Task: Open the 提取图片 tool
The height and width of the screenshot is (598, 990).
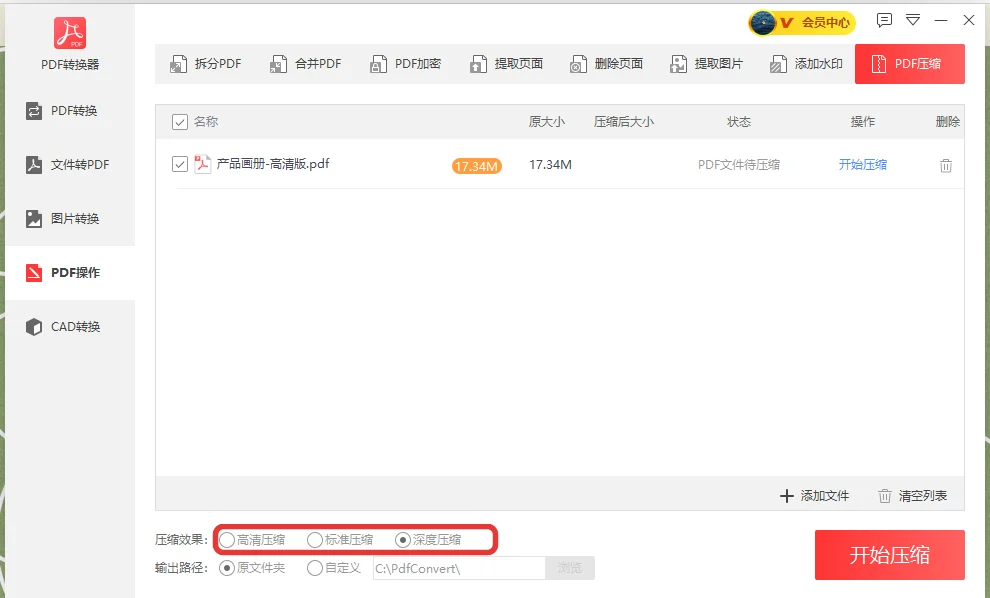Action: [x=706, y=64]
